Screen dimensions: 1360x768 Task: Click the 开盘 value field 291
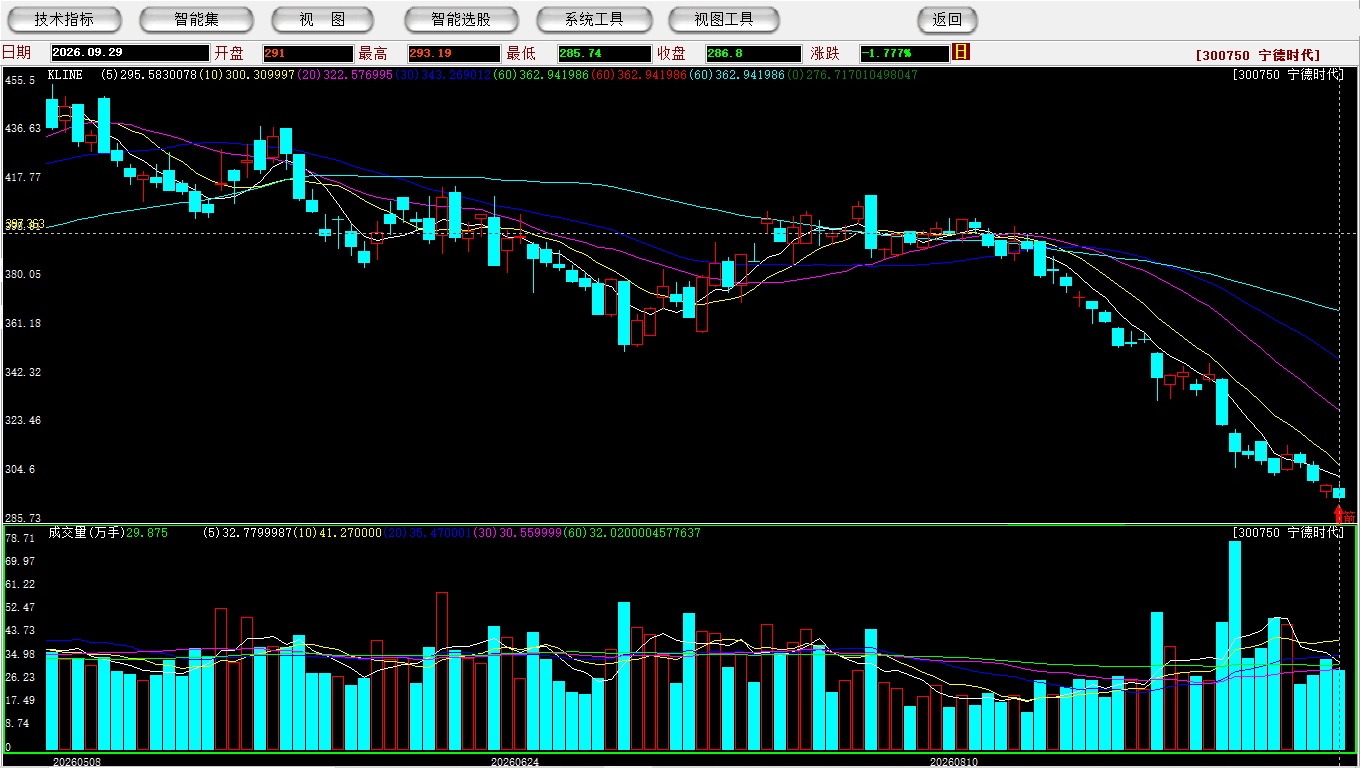point(308,53)
